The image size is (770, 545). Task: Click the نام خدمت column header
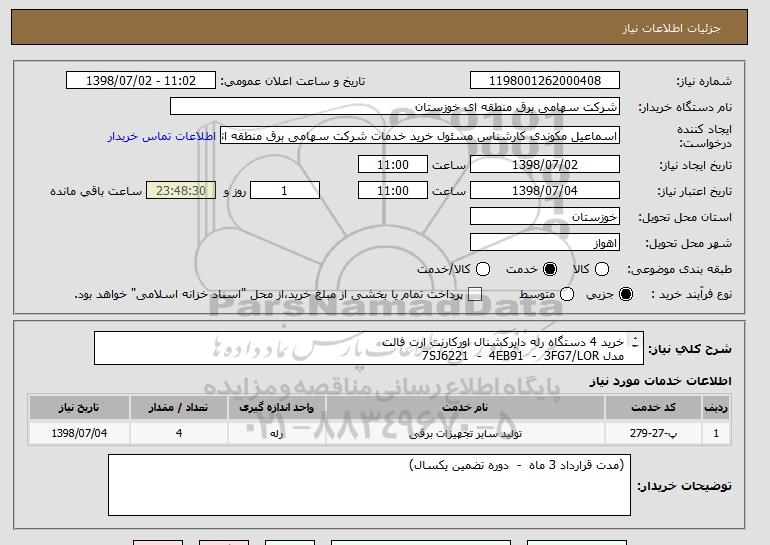click(465, 408)
